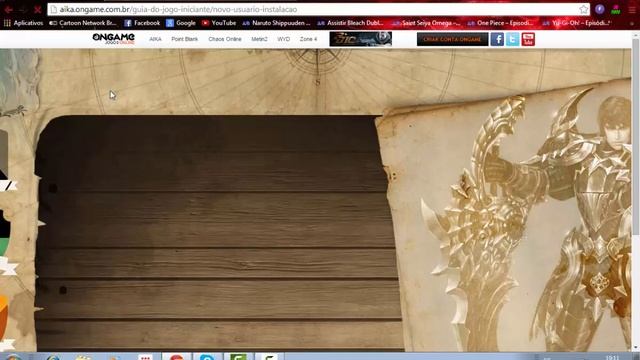Viewport: 640px width, 360px height.
Task: Select Point Blank in site navigation
Action: coord(184,39)
